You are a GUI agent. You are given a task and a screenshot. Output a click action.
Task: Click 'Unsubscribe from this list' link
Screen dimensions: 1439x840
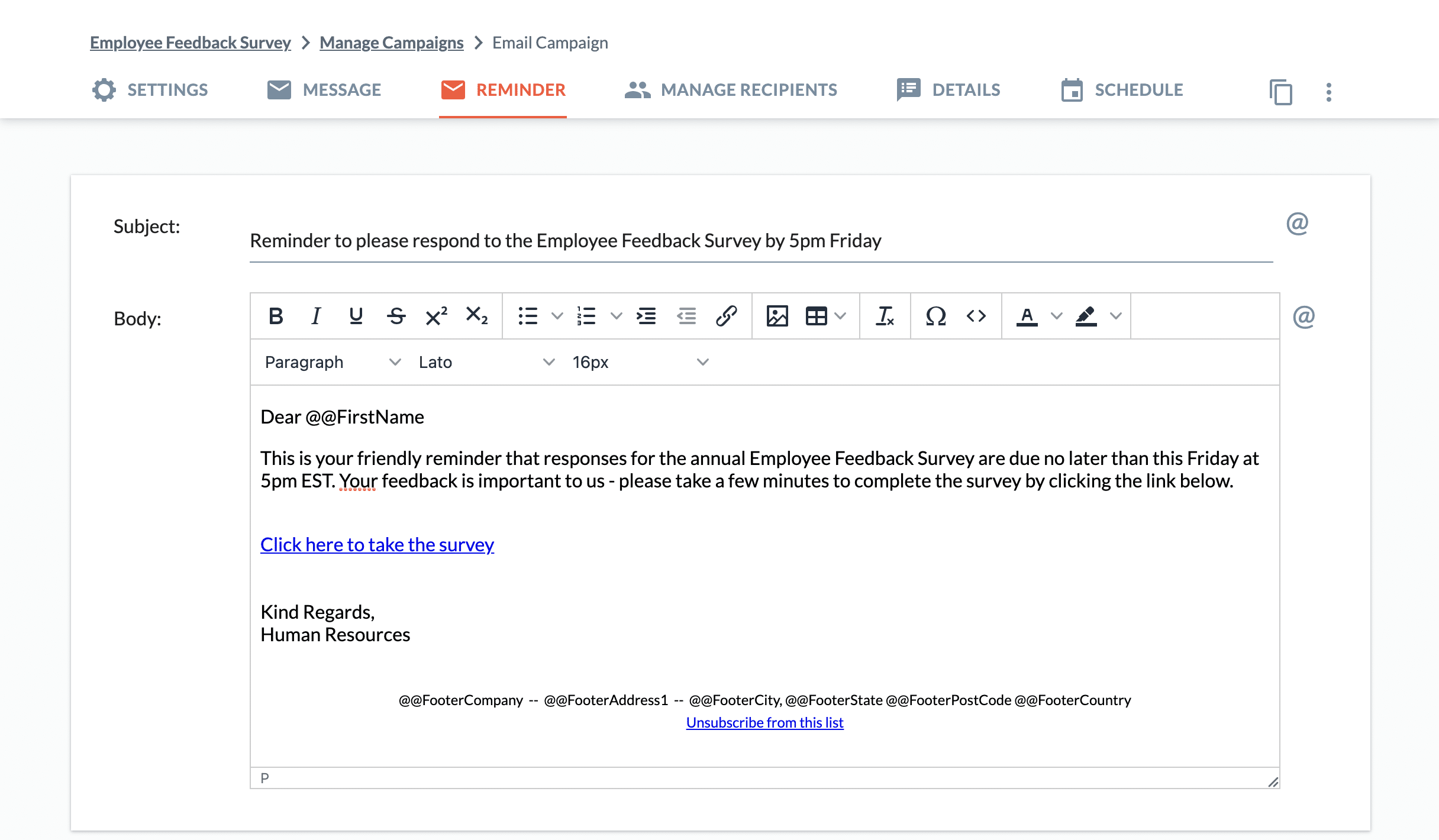pyautogui.click(x=764, y=722)
